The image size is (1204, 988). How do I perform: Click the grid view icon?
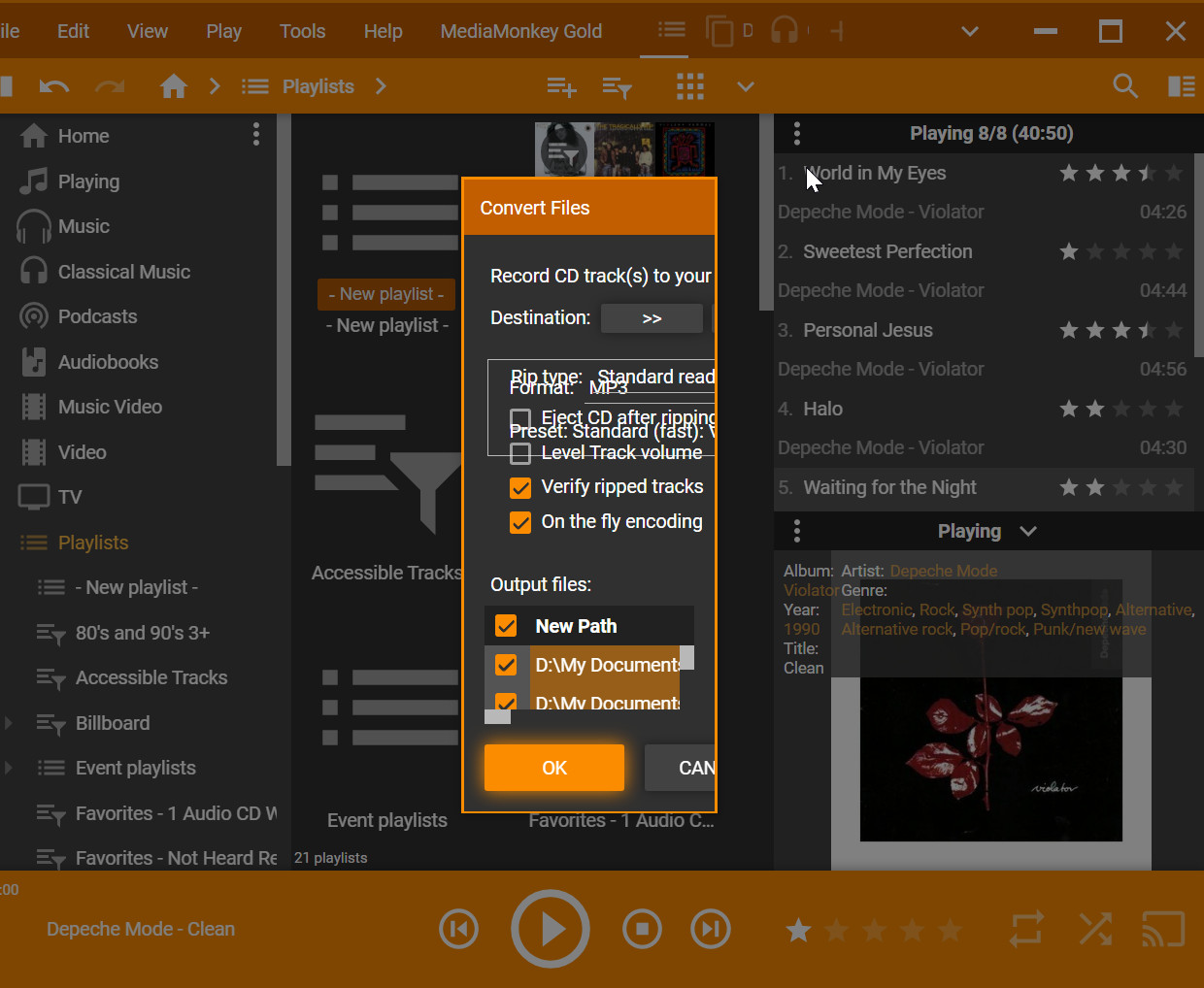point(689,86)
